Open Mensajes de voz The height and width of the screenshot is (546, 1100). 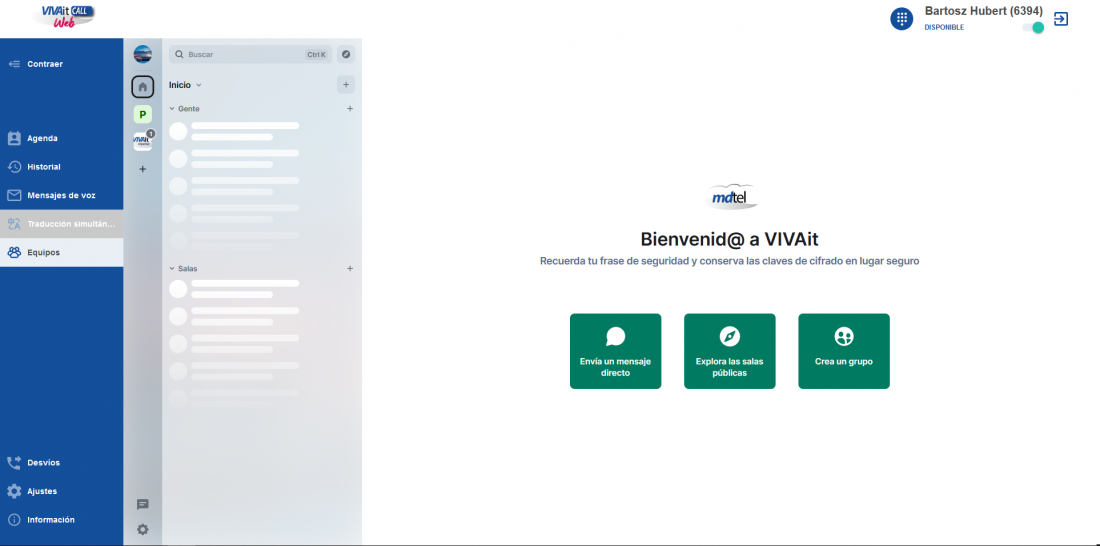click(61, 195)
